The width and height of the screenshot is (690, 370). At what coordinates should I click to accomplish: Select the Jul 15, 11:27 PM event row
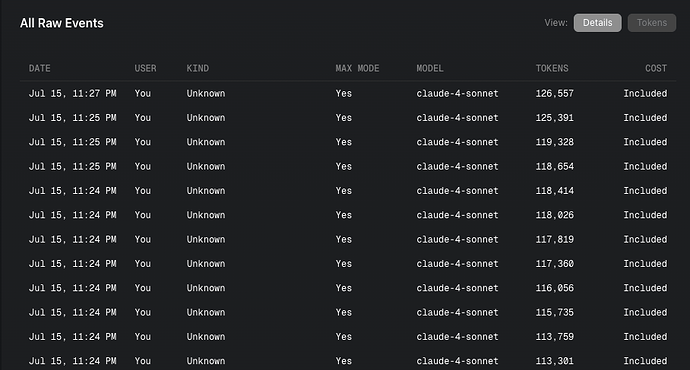click(x=348, y=93)
